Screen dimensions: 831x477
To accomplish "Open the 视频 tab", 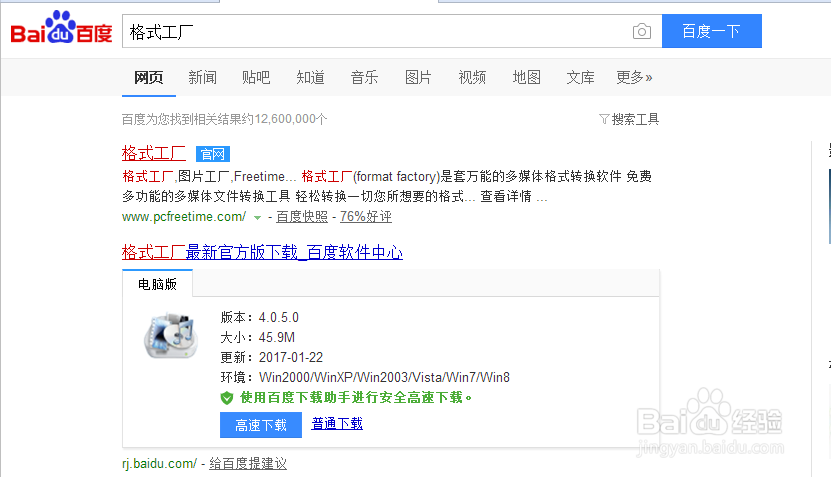I will tap(472, 77).
